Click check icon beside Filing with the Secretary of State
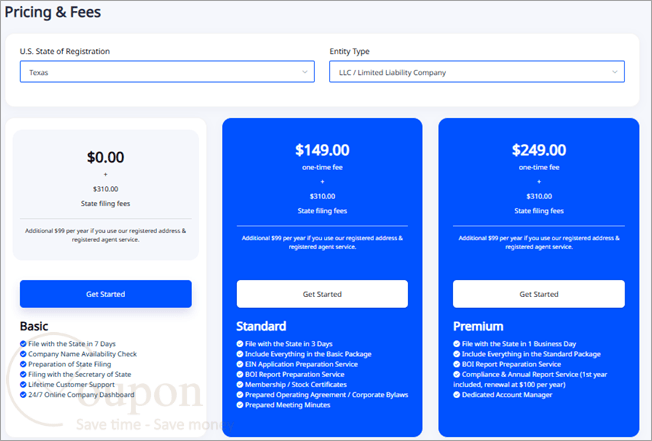Viewport: 652px width, 441px height. [23, 374]
